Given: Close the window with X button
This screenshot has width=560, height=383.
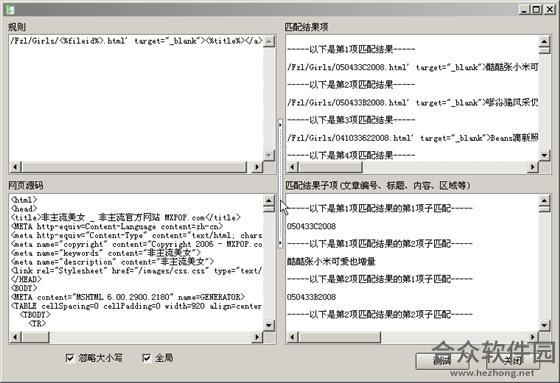Looking at the screenshot, I should click(549, 10).
